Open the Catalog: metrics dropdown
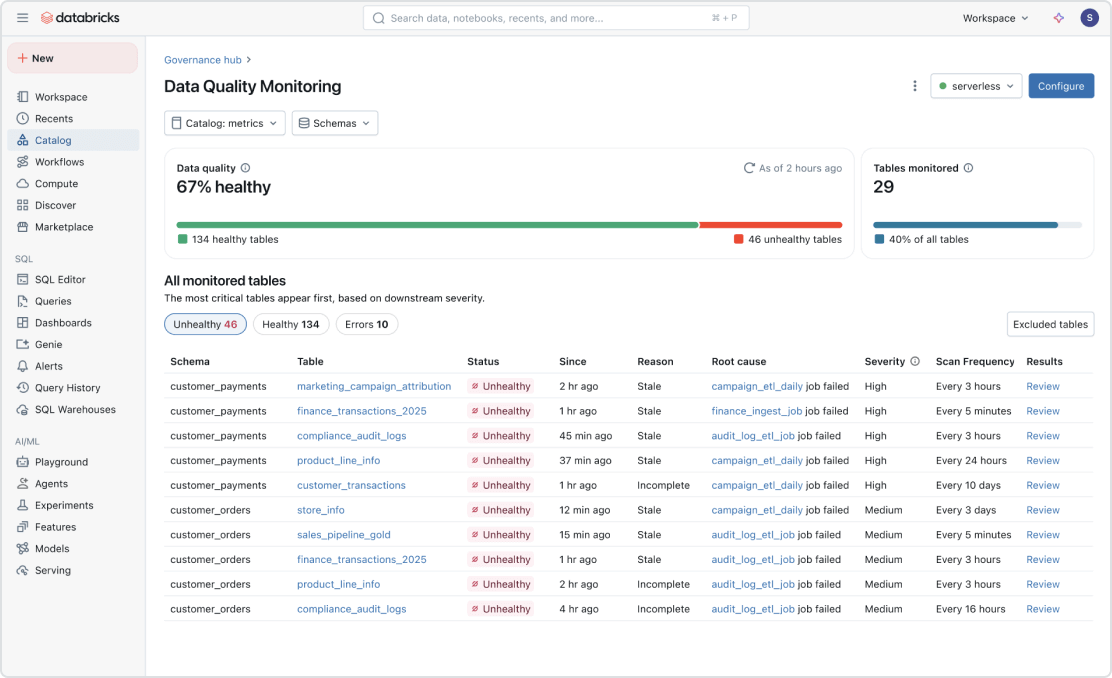This screenshot has height=678, width=1112. click(x=224, y=123)
